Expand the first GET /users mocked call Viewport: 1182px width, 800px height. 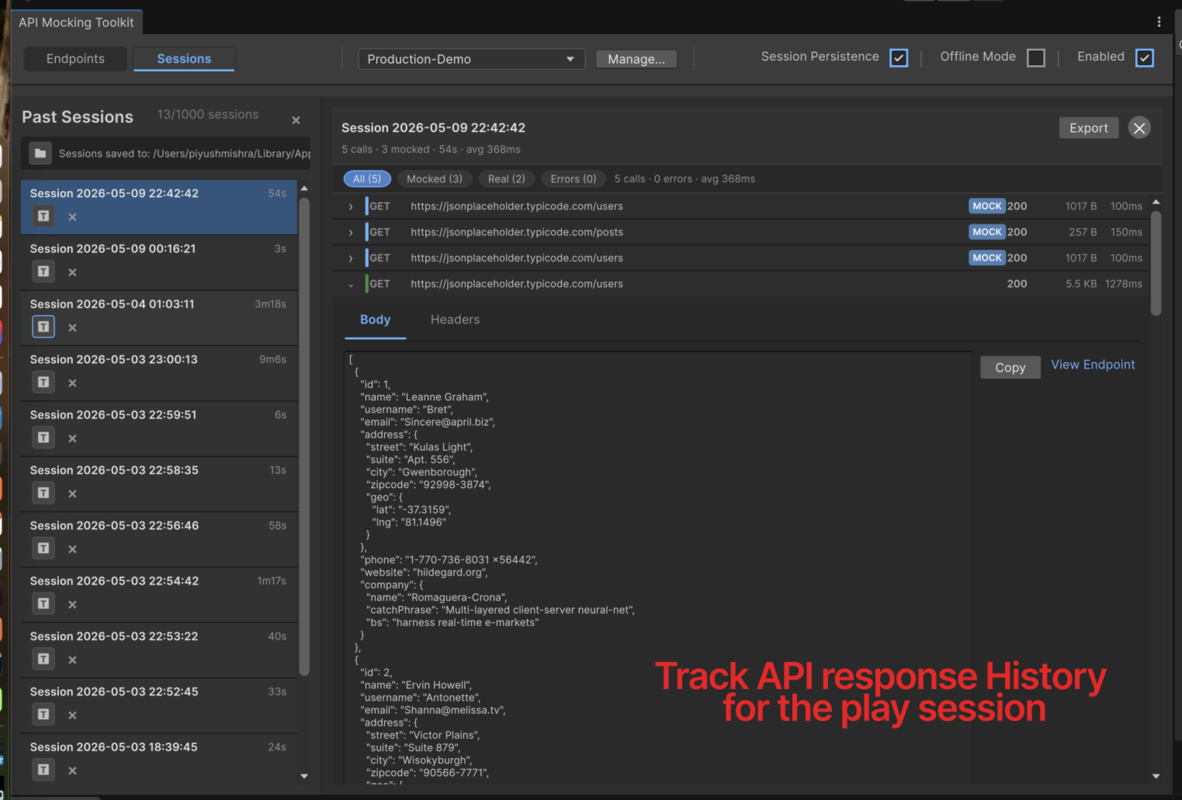click(x=351, y=207)
